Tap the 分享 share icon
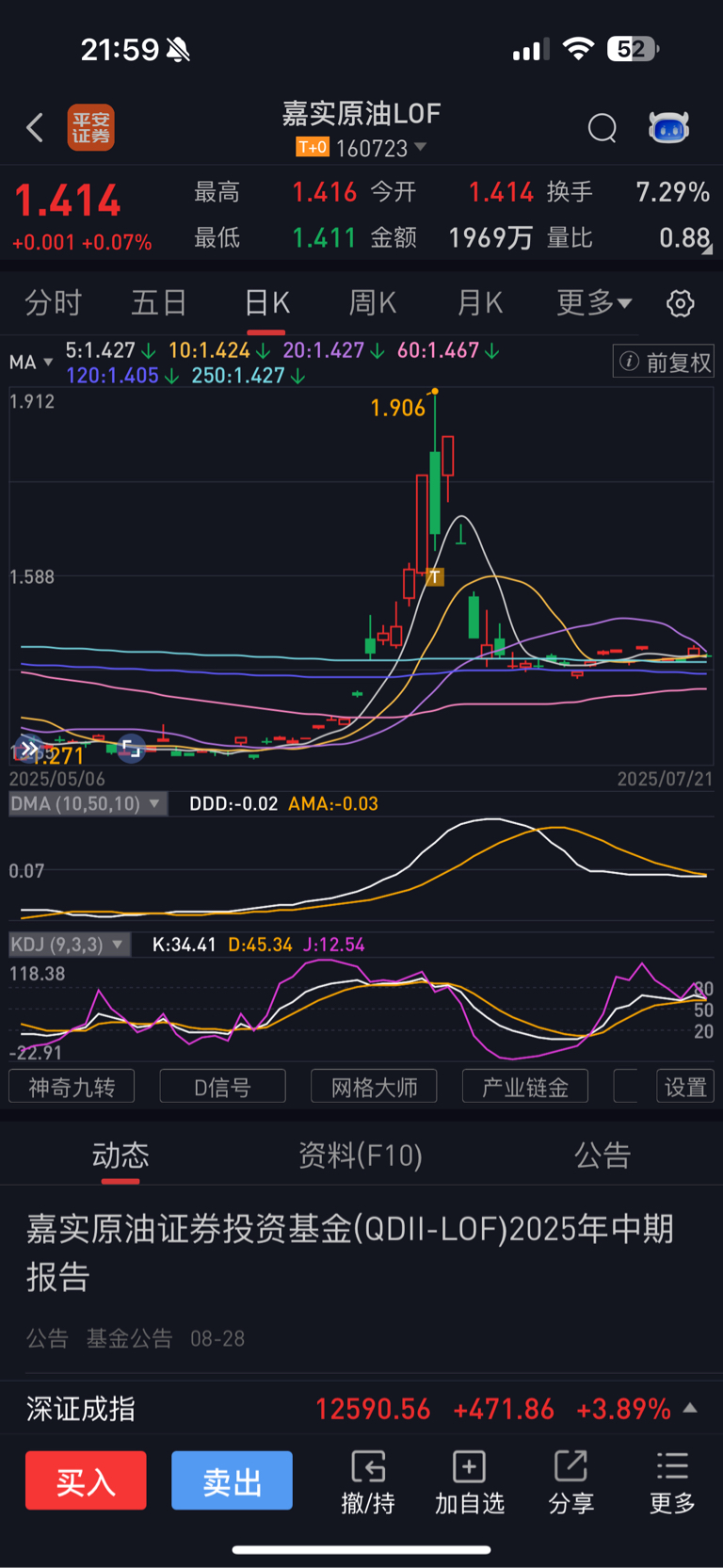The image size is (723, 1568). point(571,1481)
